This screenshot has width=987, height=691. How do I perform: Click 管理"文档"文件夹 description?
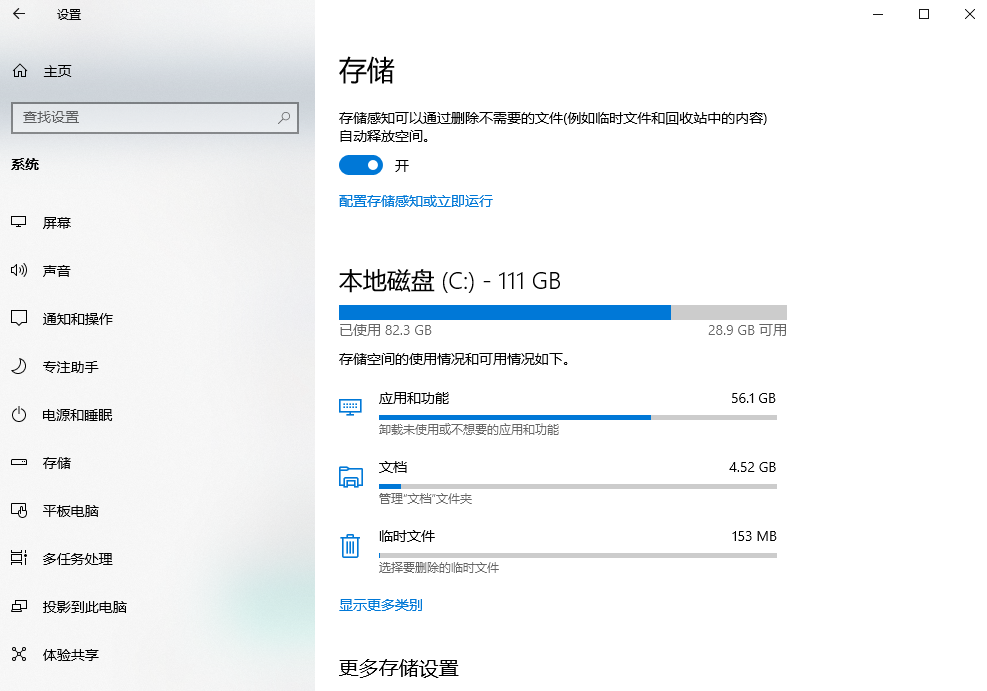click(x=425, y=499)
